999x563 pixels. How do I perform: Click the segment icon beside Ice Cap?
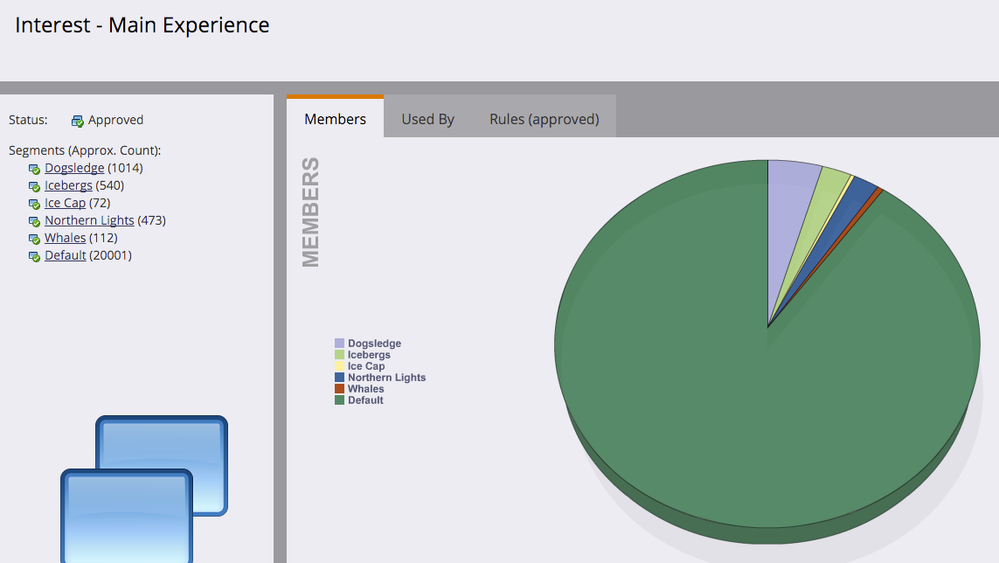[34, 204]
